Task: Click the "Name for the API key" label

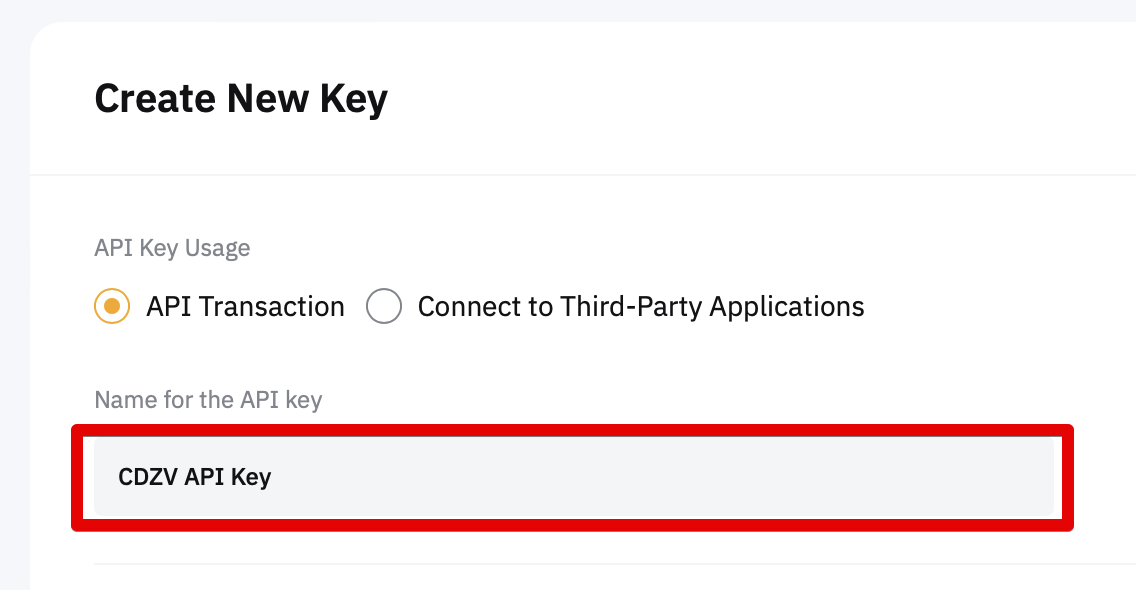Action: click(208, 401)
